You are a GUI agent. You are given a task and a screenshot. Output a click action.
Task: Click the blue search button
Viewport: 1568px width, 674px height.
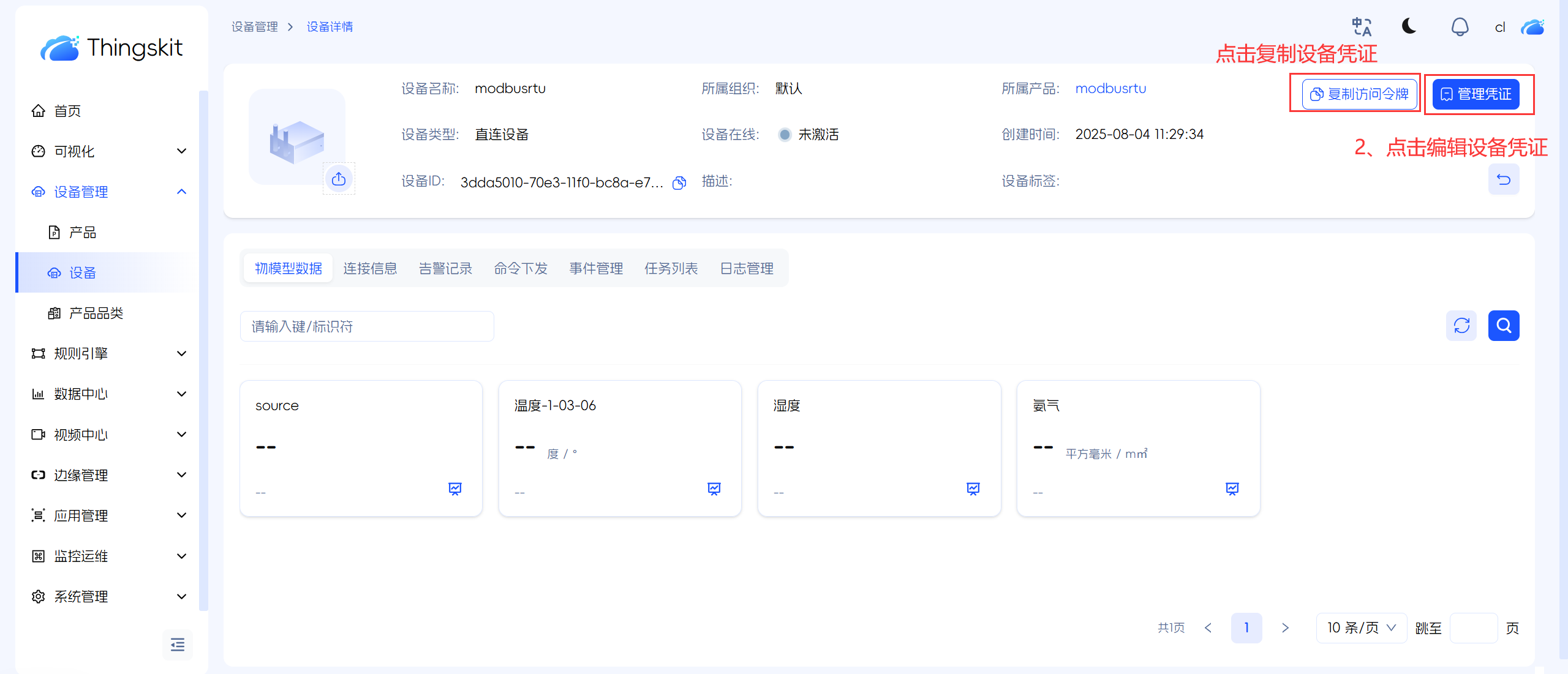[x=1503, y=326]
